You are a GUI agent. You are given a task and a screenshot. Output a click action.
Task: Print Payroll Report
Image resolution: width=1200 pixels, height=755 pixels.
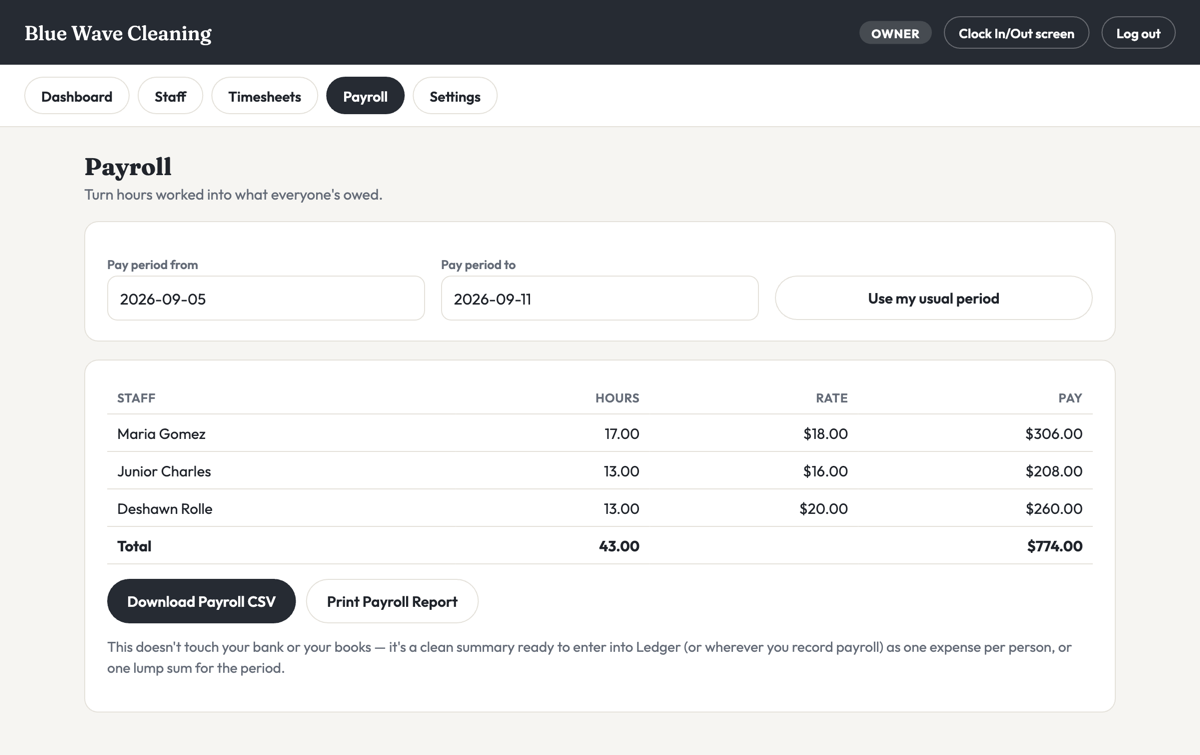pyautogui.click(x=392, y=601)
